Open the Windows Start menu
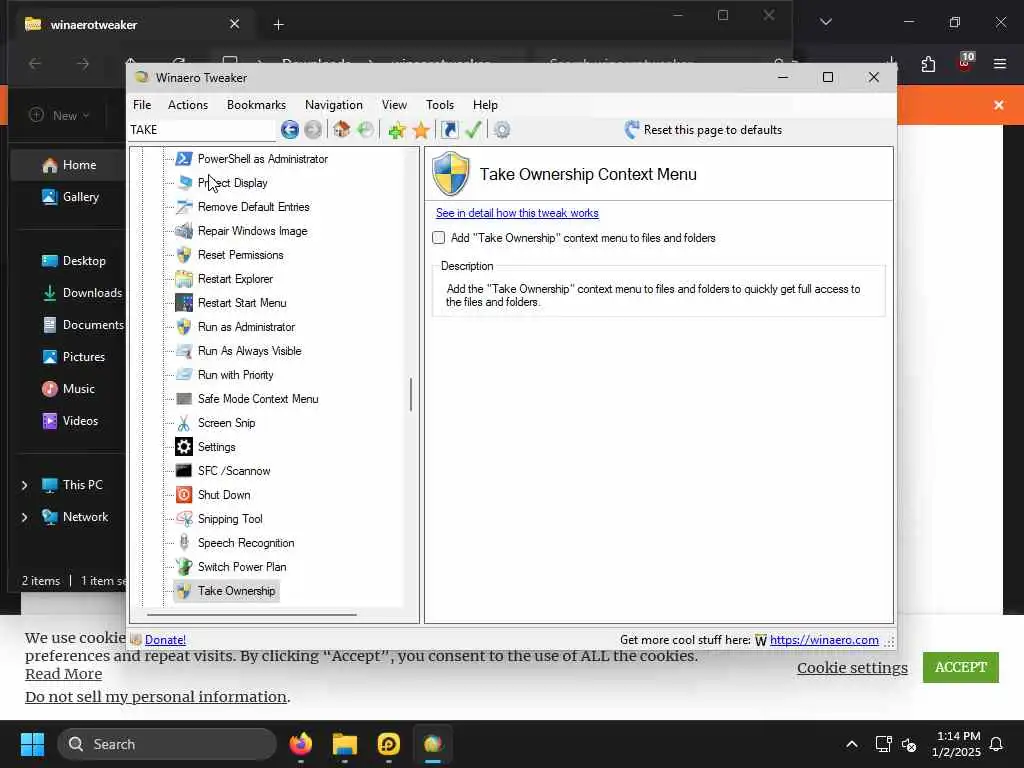1024x768 pixels. click(32, 744)
